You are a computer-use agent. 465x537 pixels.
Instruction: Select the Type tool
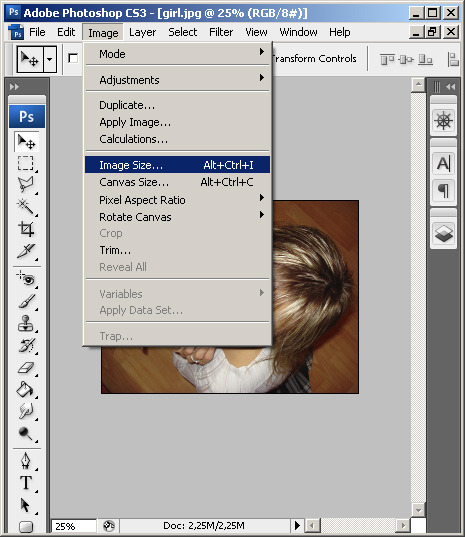26,483
